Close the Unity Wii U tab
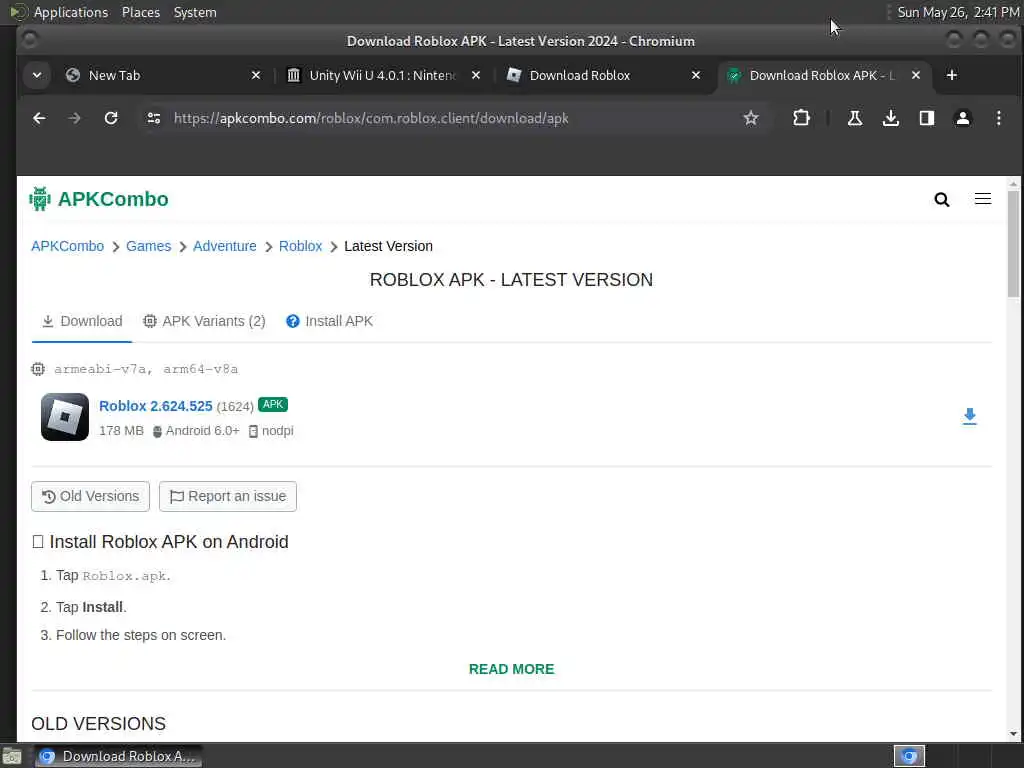Image resolution: width=1024 pixels, height=768 pixels. (x=476, y=75)
